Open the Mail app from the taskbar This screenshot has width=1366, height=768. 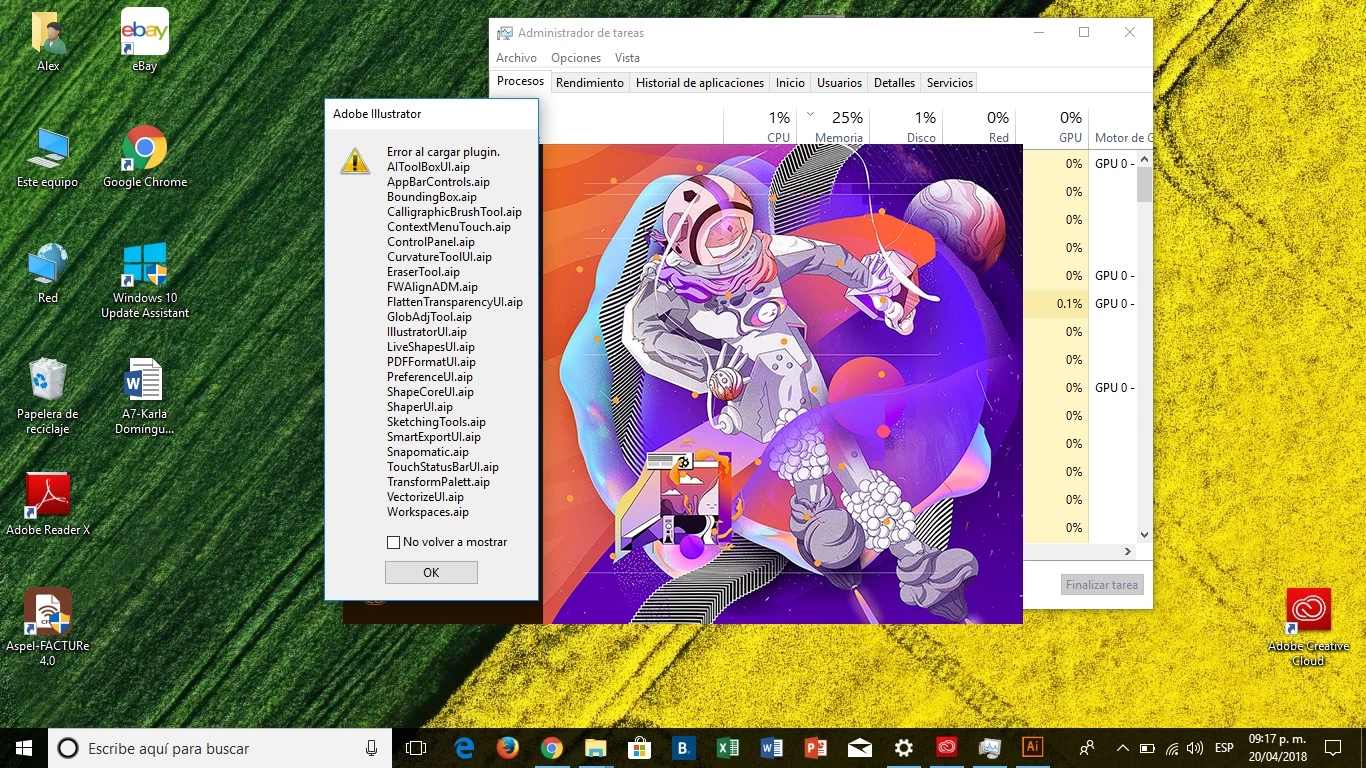[860, 748]
